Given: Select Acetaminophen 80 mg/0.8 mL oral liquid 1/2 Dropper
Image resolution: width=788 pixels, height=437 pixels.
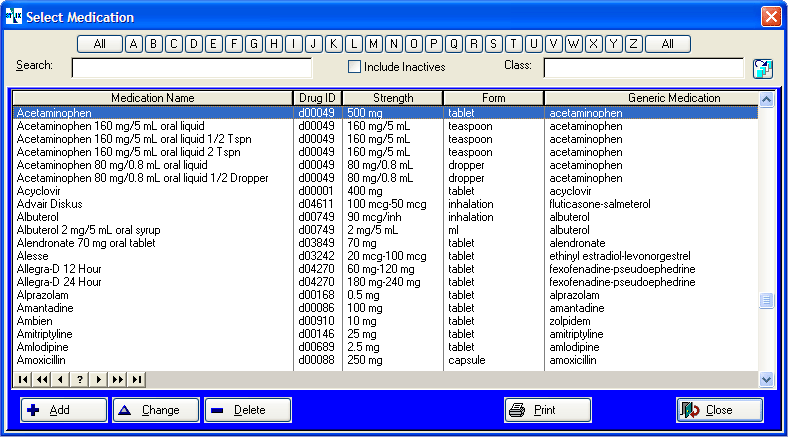Looking at the screenshot, I should 385,178.
